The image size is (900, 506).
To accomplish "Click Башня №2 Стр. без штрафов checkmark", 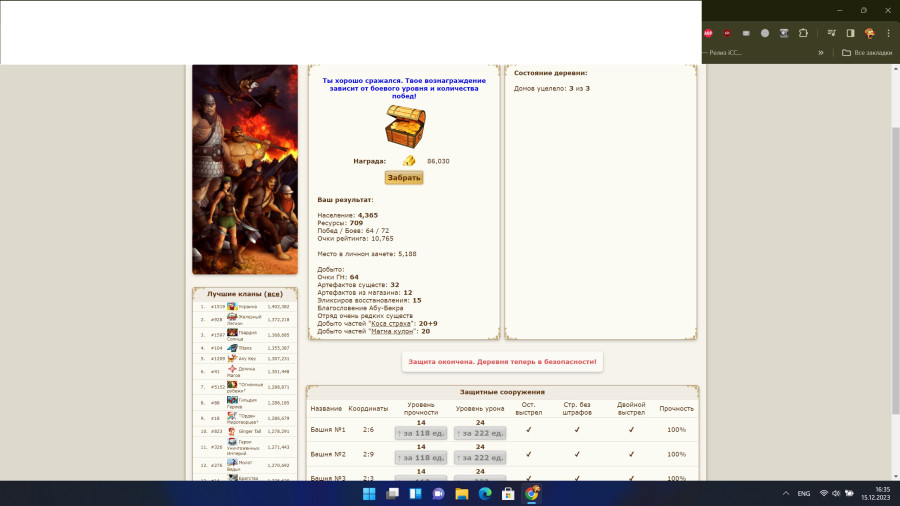I will coord(577,454).
